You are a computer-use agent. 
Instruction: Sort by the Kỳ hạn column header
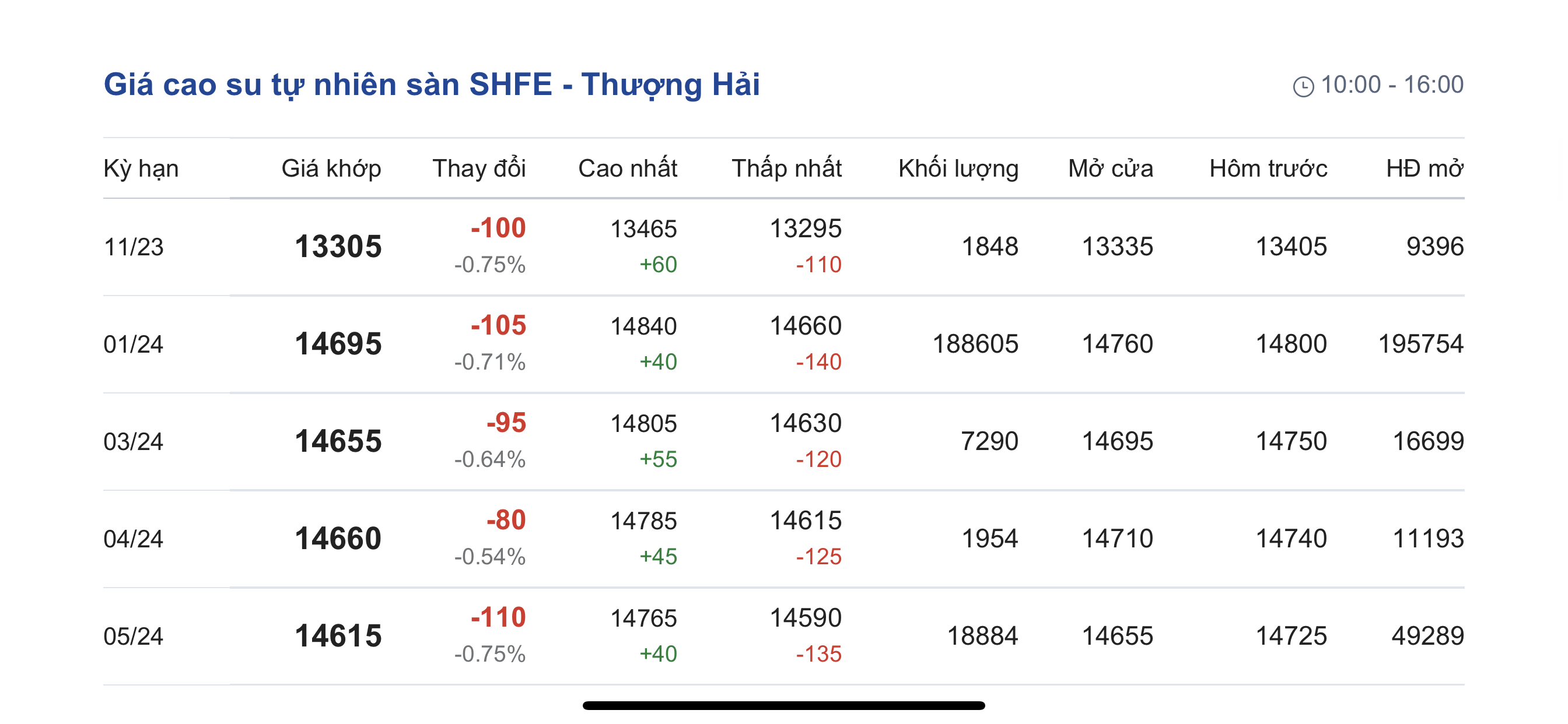tap(141, 168)
